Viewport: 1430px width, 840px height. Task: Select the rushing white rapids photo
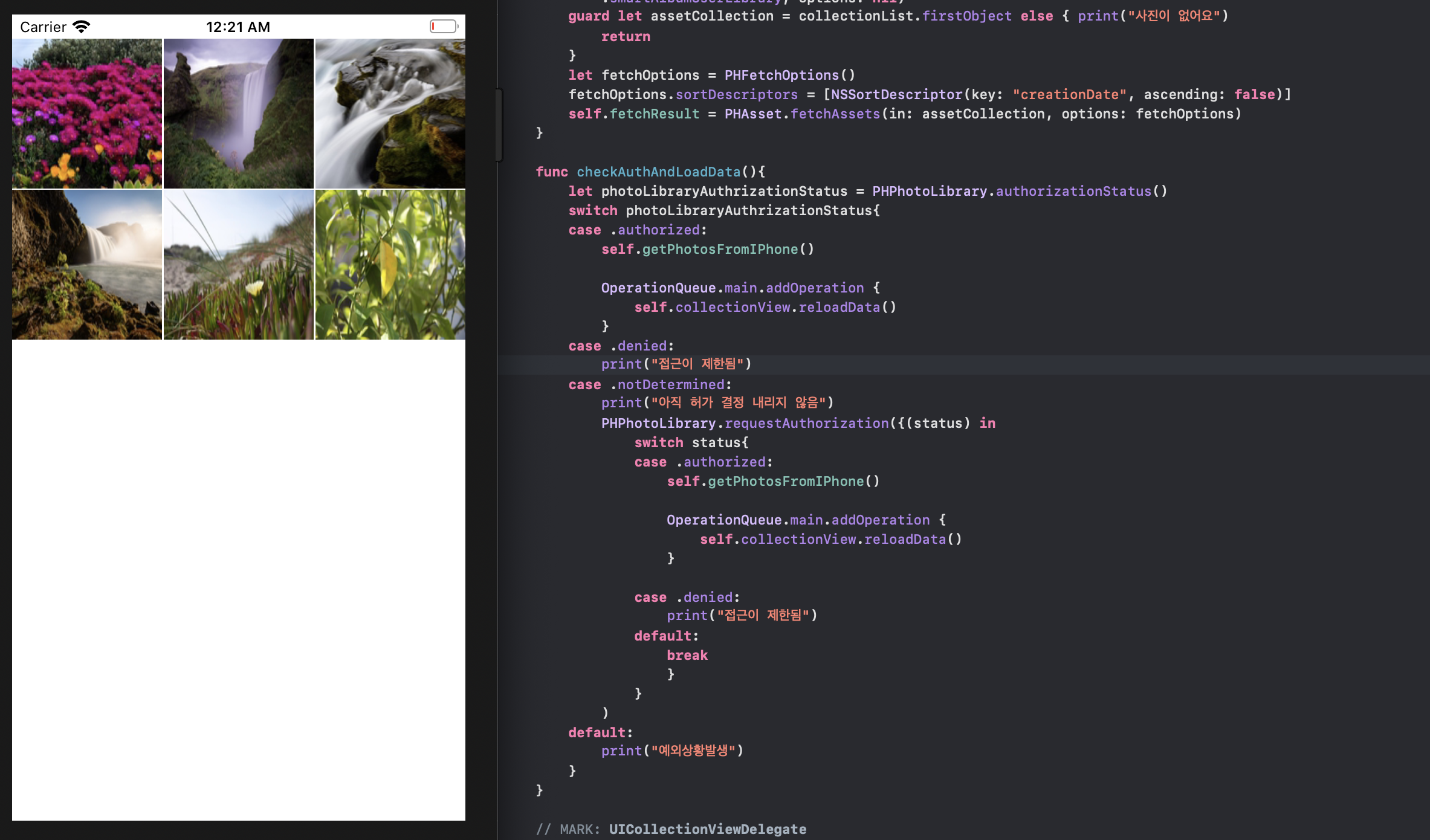click(390, 114)
